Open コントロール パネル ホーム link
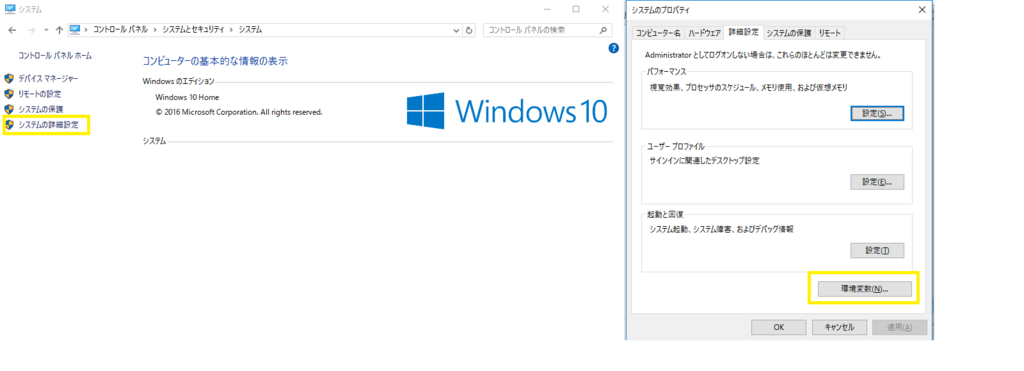Screen dimensions: 1024x371 tap(55, 56)
